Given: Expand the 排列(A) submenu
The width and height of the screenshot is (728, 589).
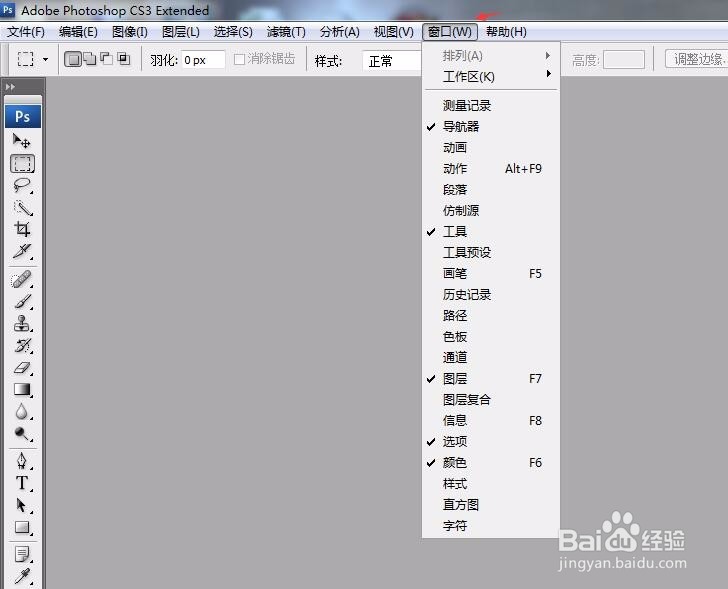Looking at the screenshot, I should [491, 56].
